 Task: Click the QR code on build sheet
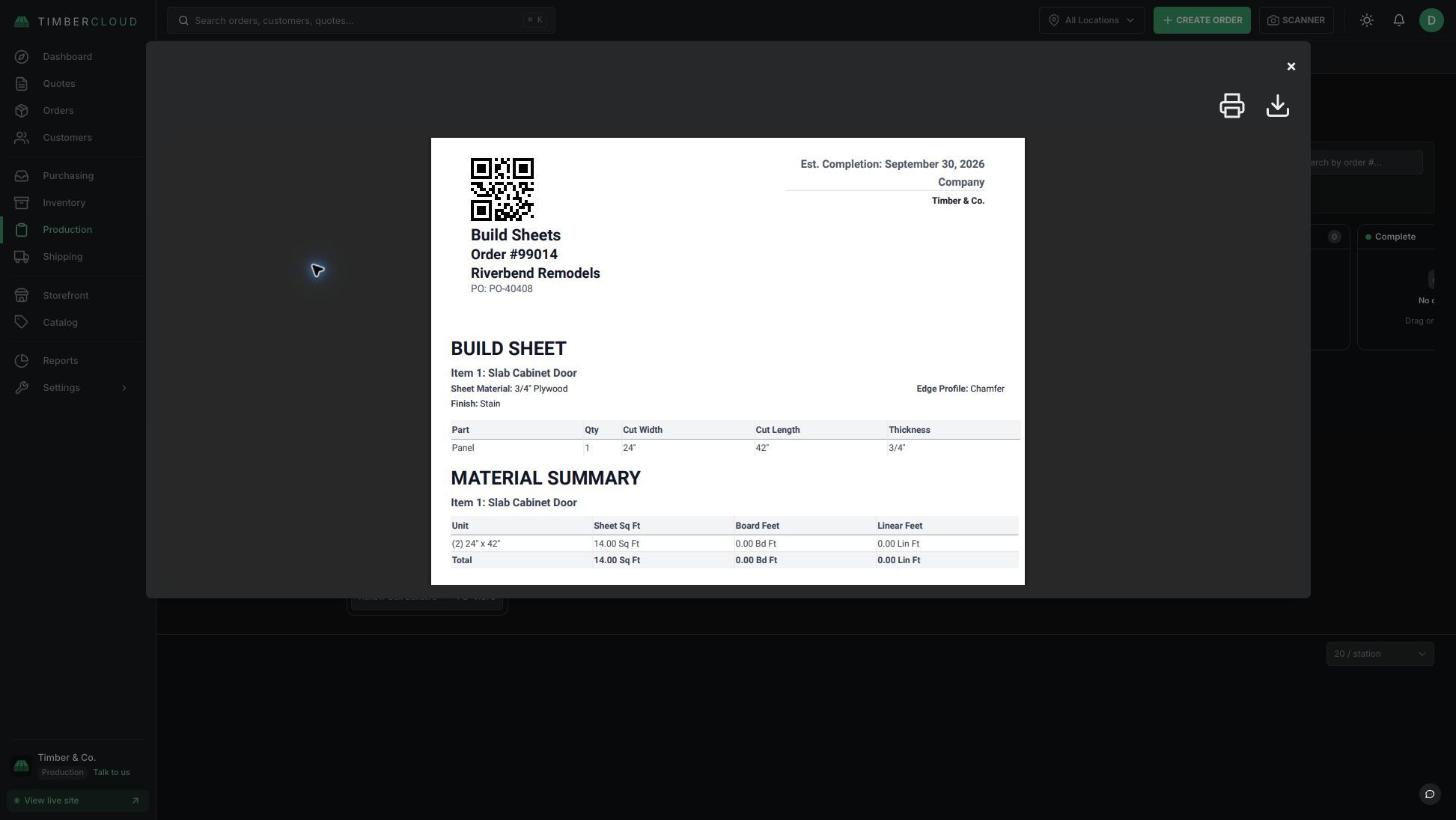pos(502,189)
